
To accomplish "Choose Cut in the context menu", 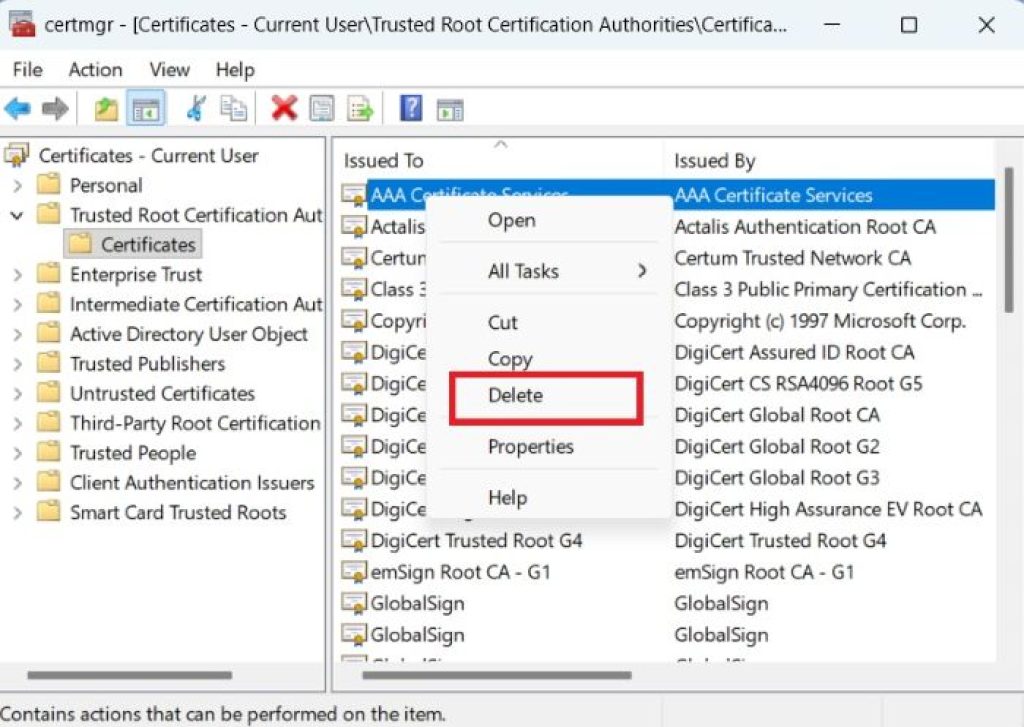I will [549, 322].
